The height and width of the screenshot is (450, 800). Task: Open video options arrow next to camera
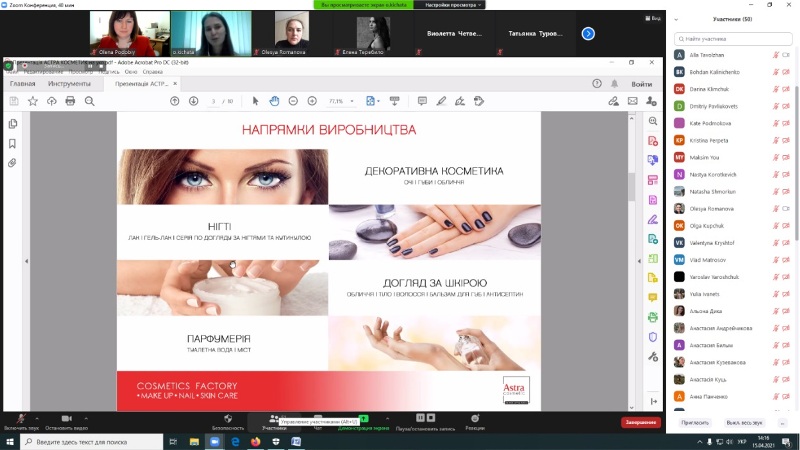click(86, 418)
